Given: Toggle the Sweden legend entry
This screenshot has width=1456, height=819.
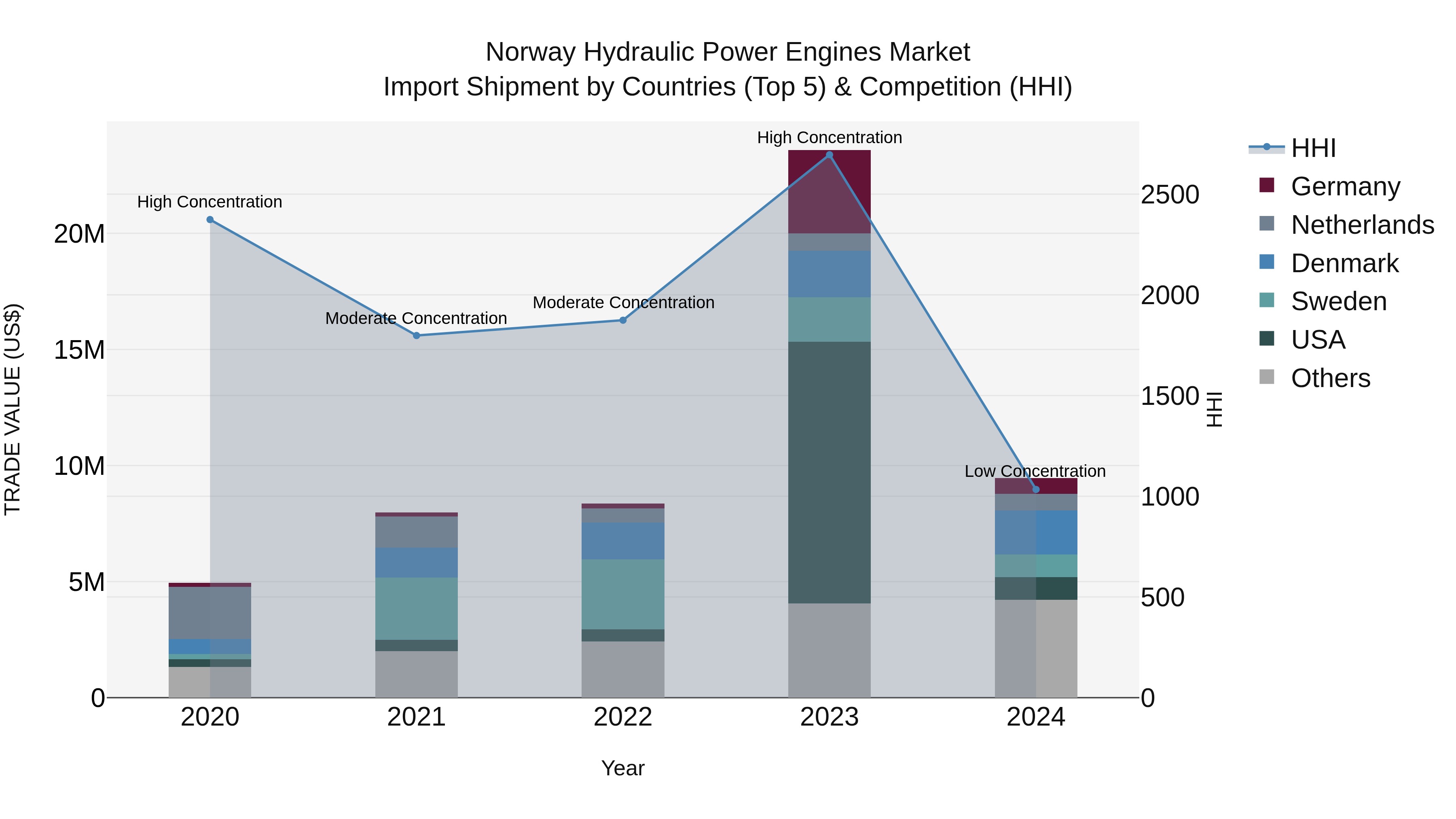Looking at the screenshot, I should (x=1323, y=301).
